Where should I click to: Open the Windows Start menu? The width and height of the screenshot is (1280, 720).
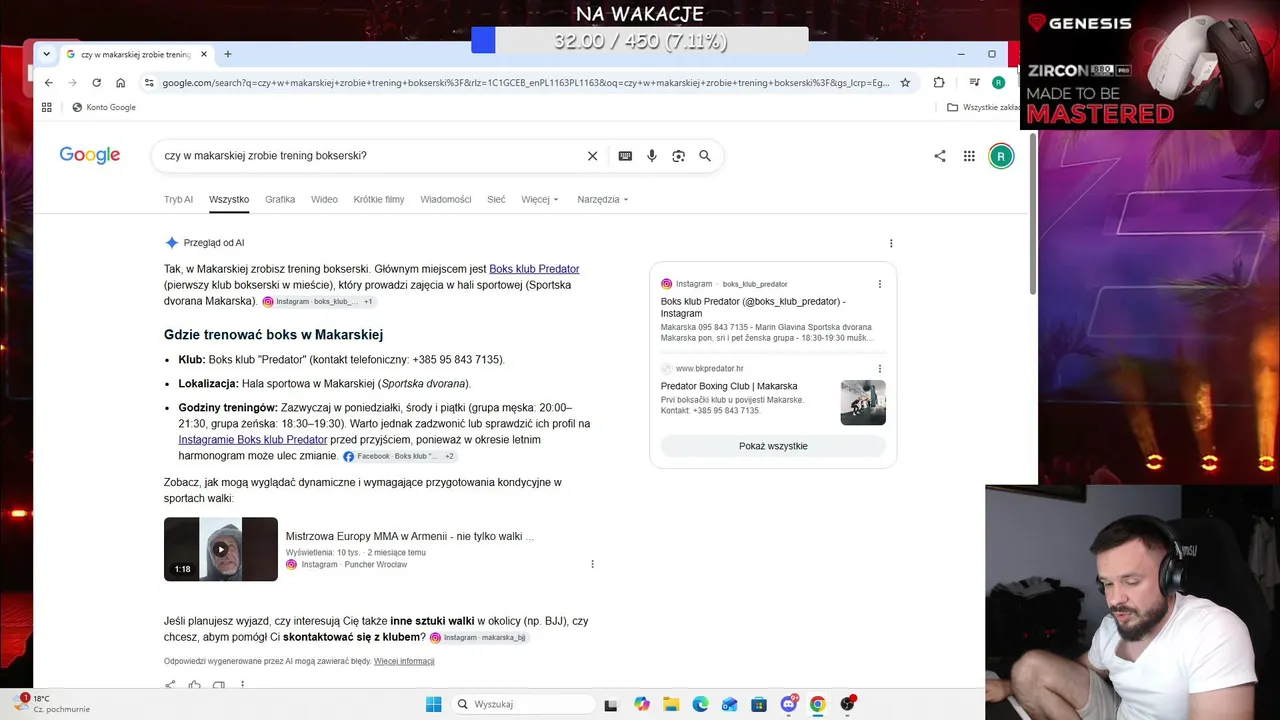point(433,704)
